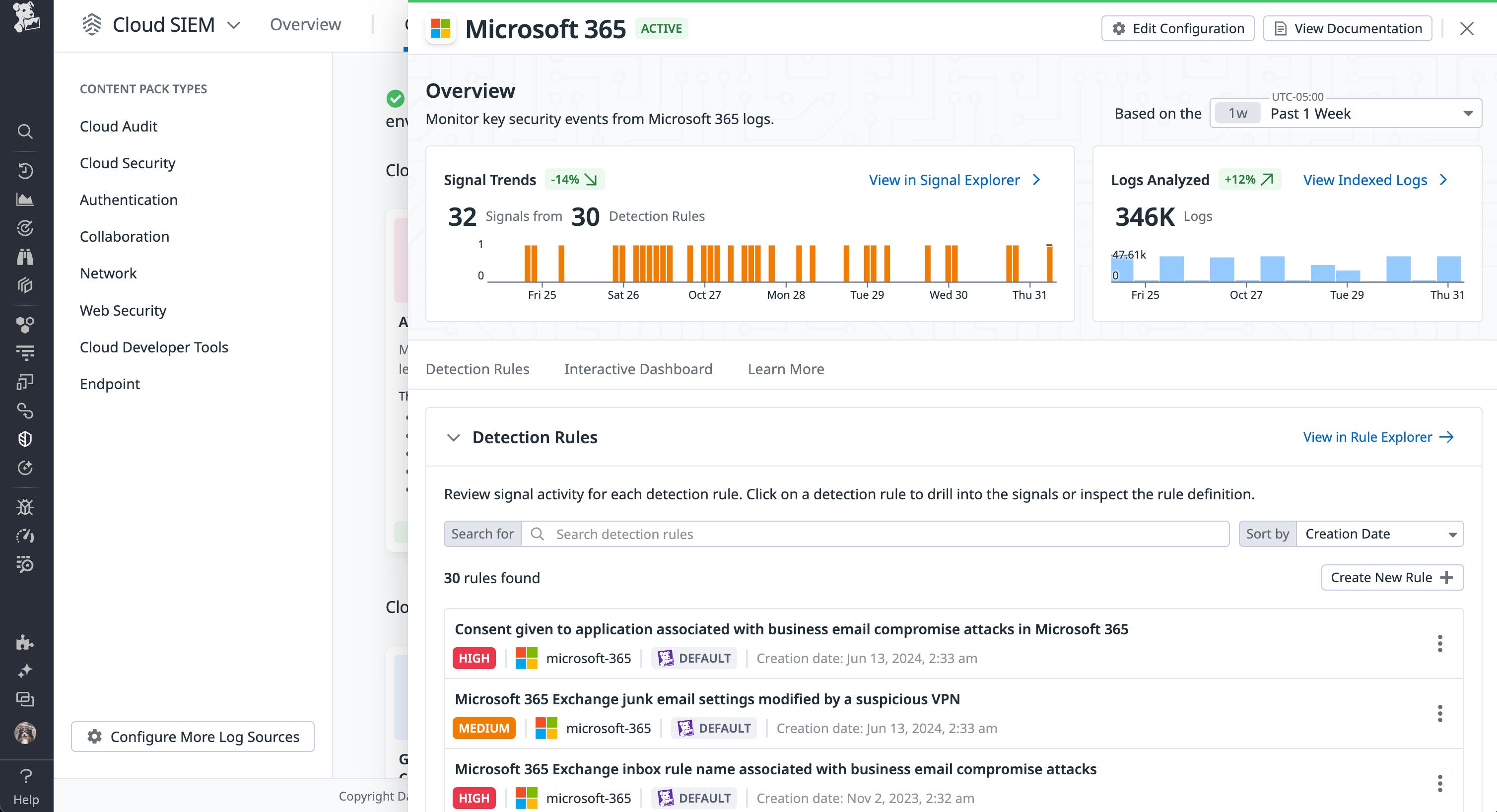Open global search from the sidebar magnifier
Image resolution: width=1497 pixels, height=812 pixels.
[x=26, y=132]
